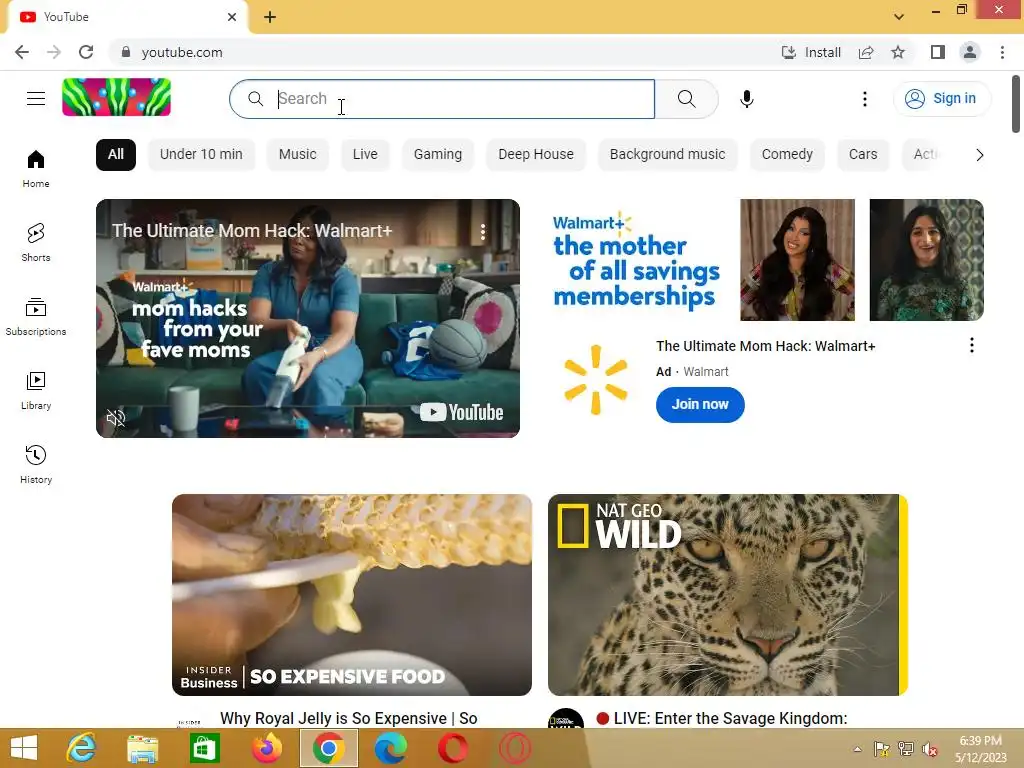Open Shorts from the sidebar
The width and height of the screenshot is (1024, 768).
(36, 243)
